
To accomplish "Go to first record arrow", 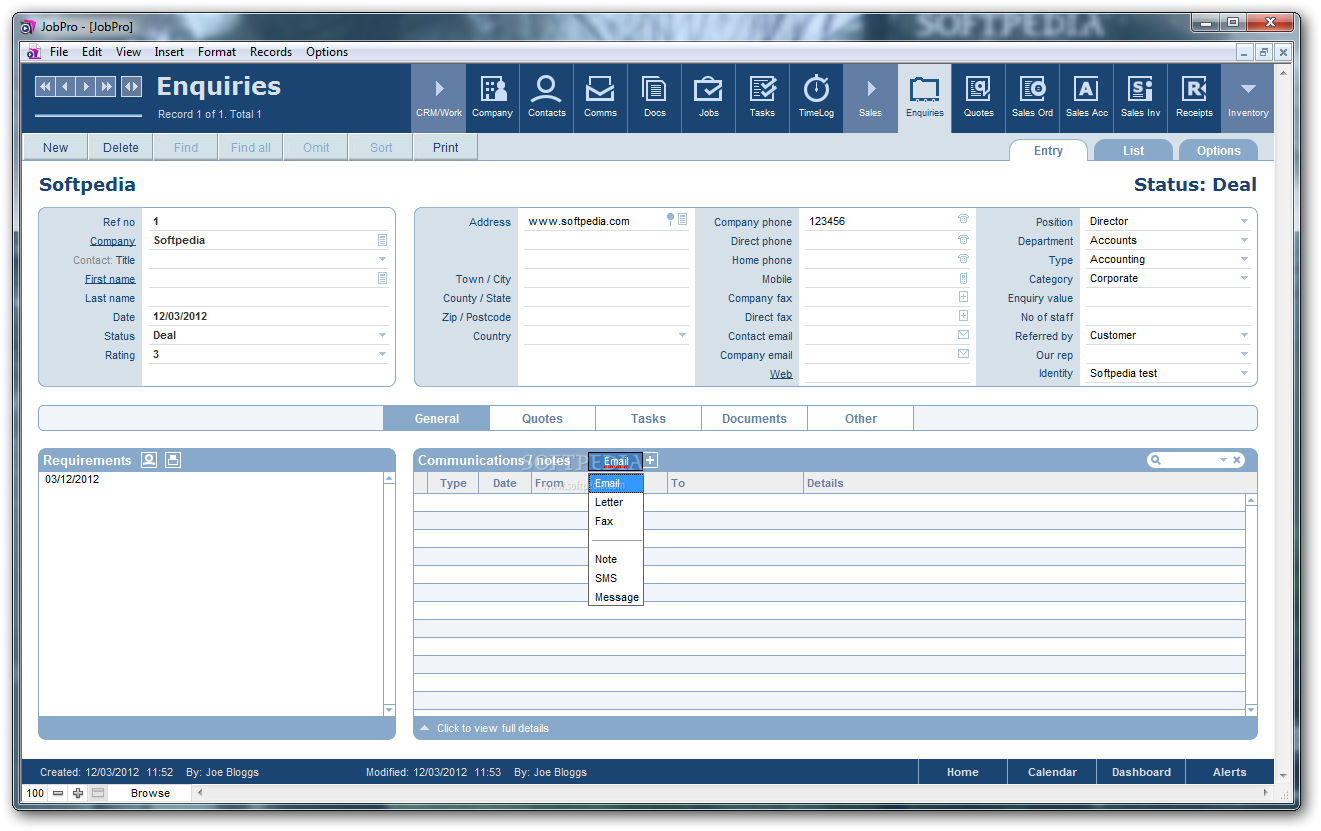I will (x=45, y=87).
